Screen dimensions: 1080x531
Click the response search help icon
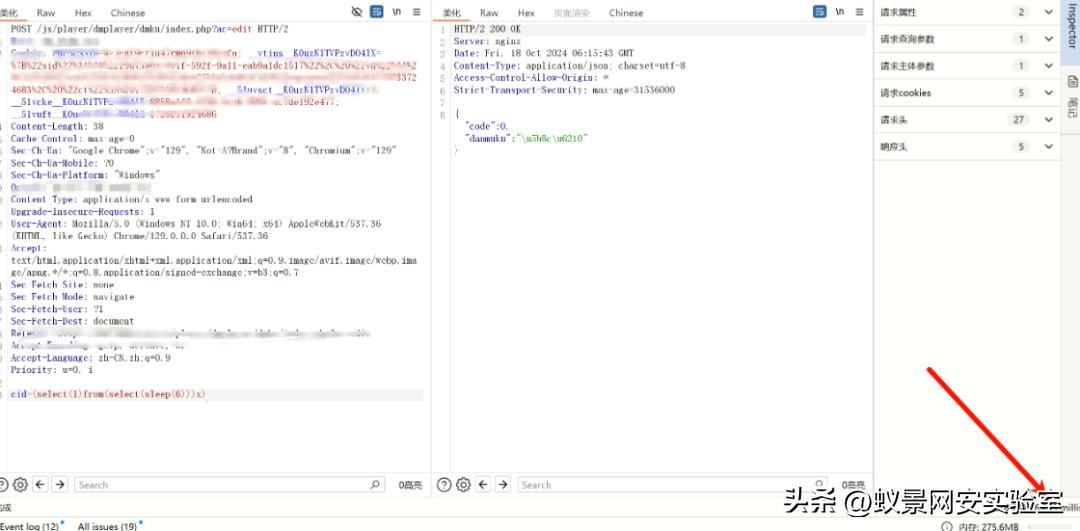click(445, 484)
